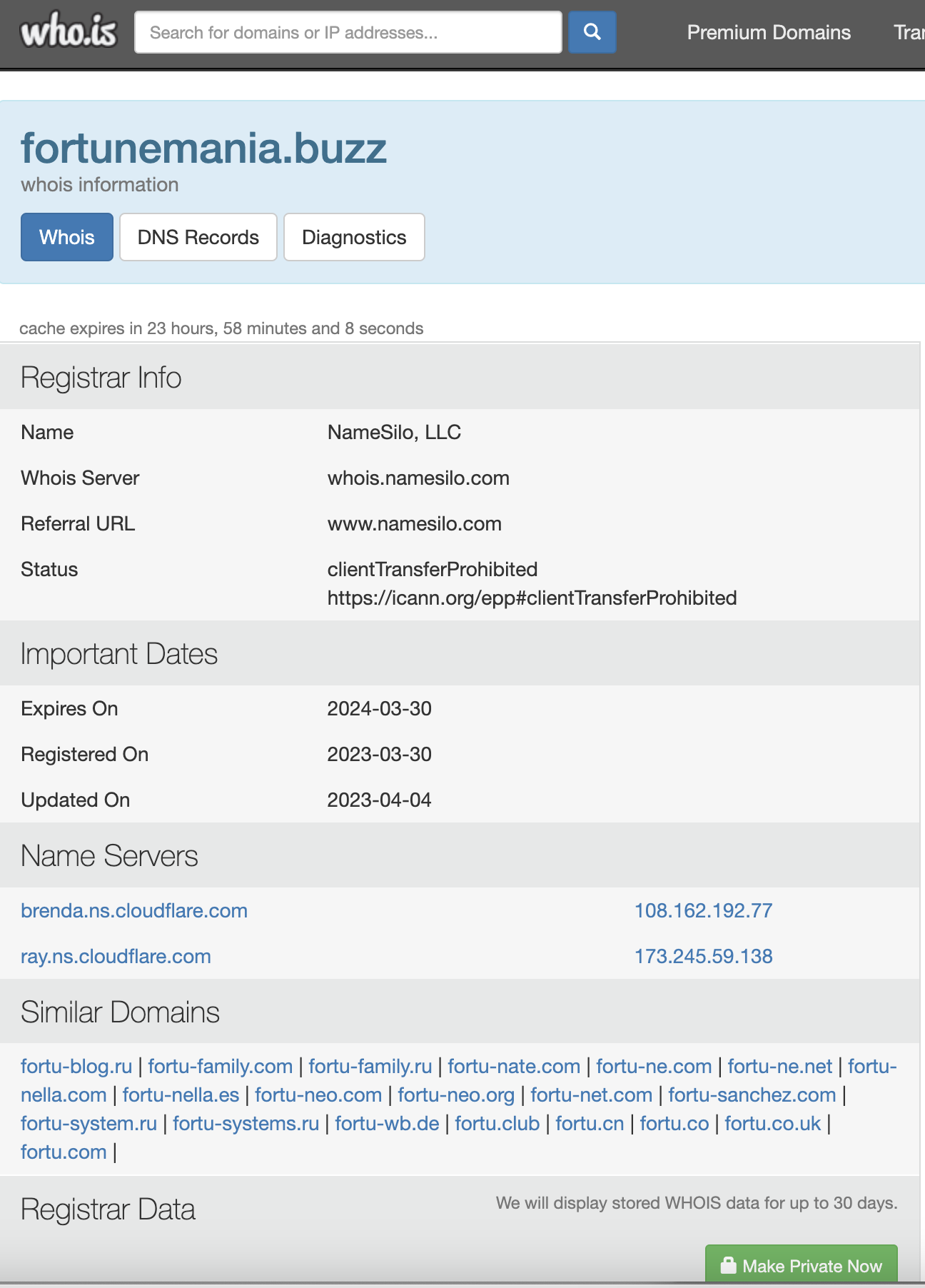
Task: Click the Registrar Data section header
Action: 108,1210
